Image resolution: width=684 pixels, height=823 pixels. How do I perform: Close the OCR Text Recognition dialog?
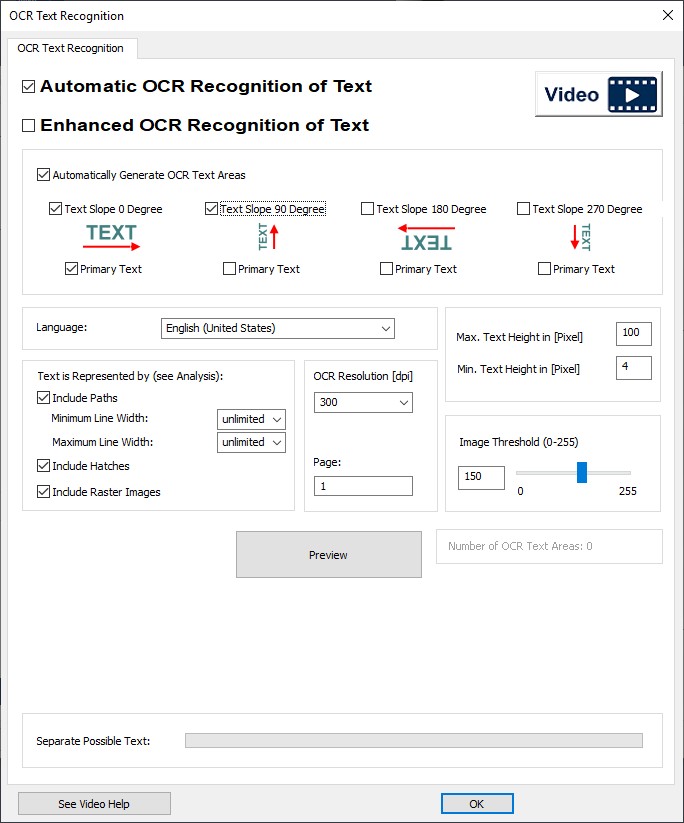(668, 15)
